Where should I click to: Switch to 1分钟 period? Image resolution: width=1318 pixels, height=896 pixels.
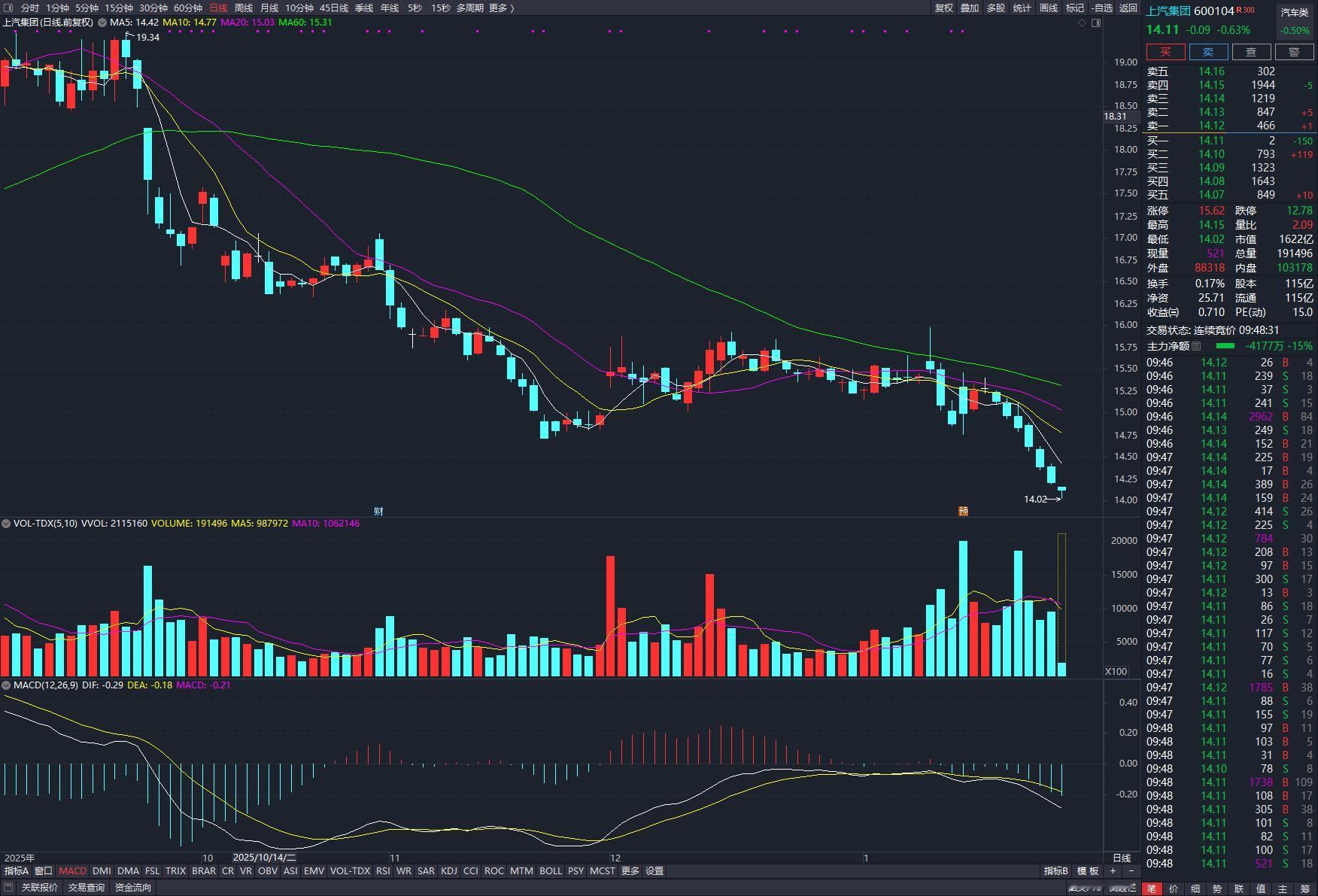click(57, 8)
